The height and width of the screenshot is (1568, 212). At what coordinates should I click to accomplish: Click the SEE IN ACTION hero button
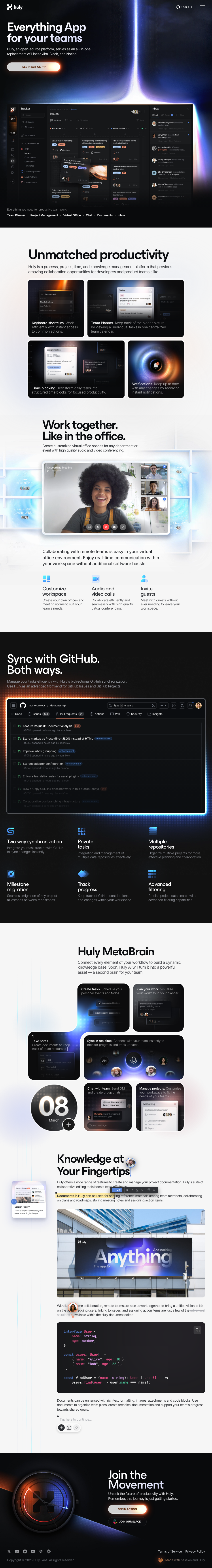[34, 67]
